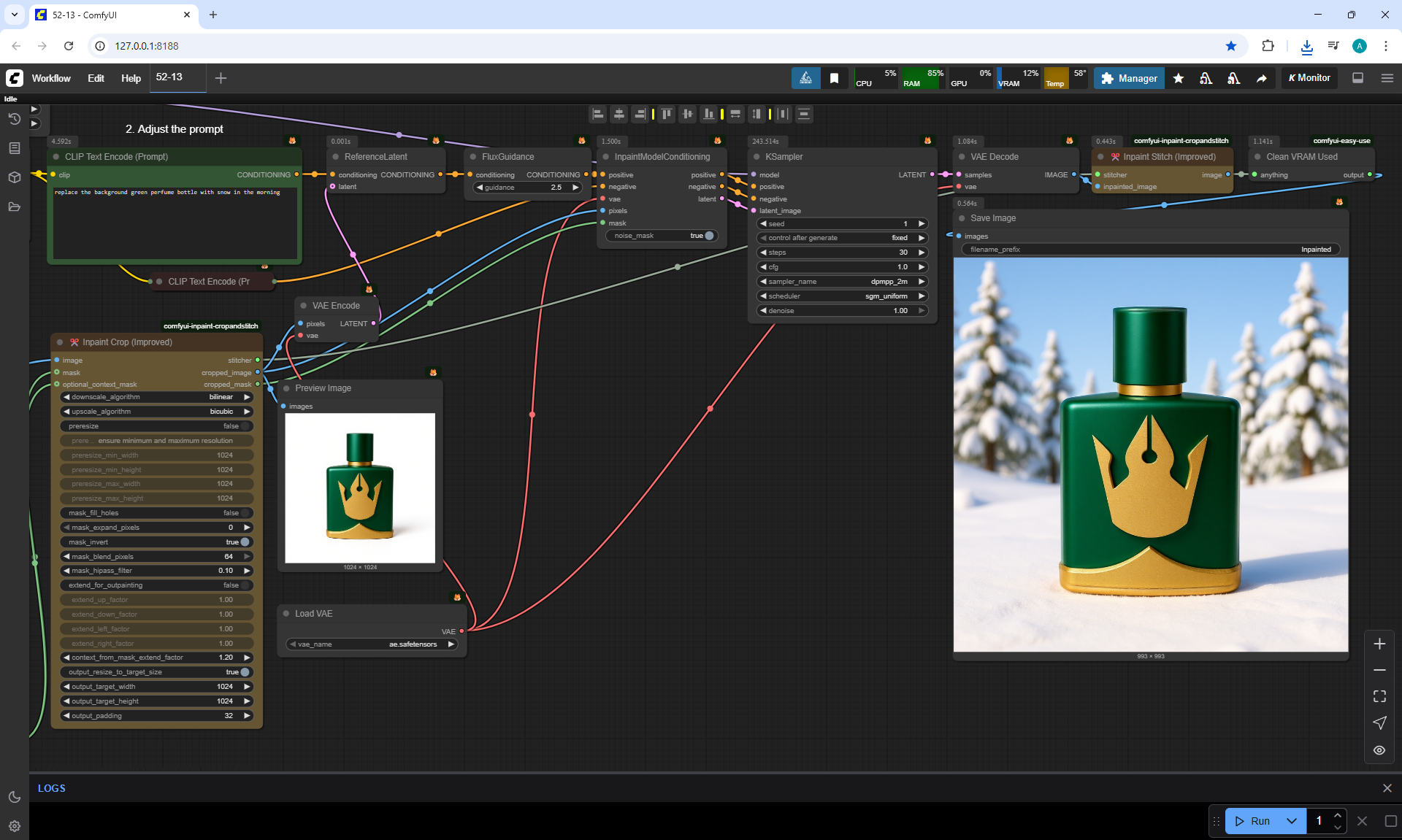Open the queue history sidebar icon
Viewport: 1402px width, 840px height.
pos(14,119)
